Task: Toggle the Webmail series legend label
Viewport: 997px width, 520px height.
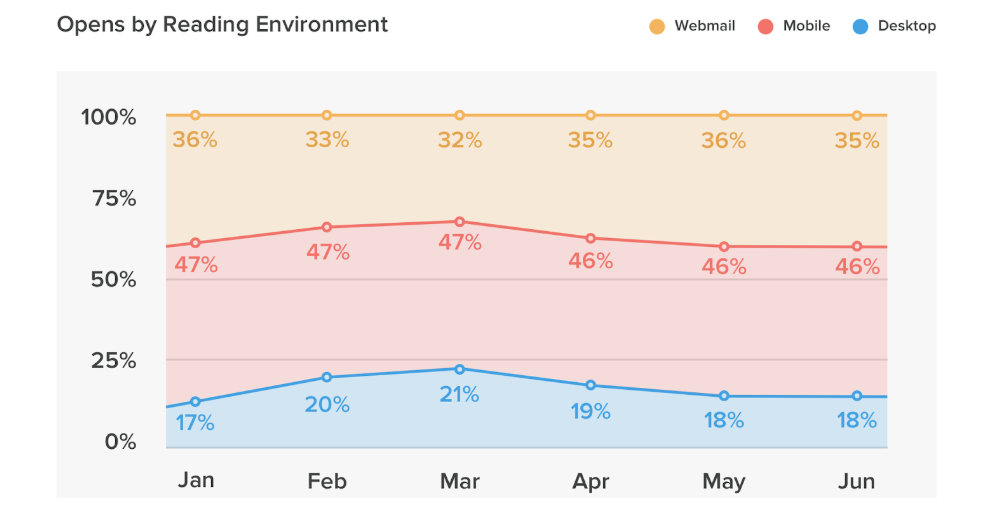Action: point(704,26)
